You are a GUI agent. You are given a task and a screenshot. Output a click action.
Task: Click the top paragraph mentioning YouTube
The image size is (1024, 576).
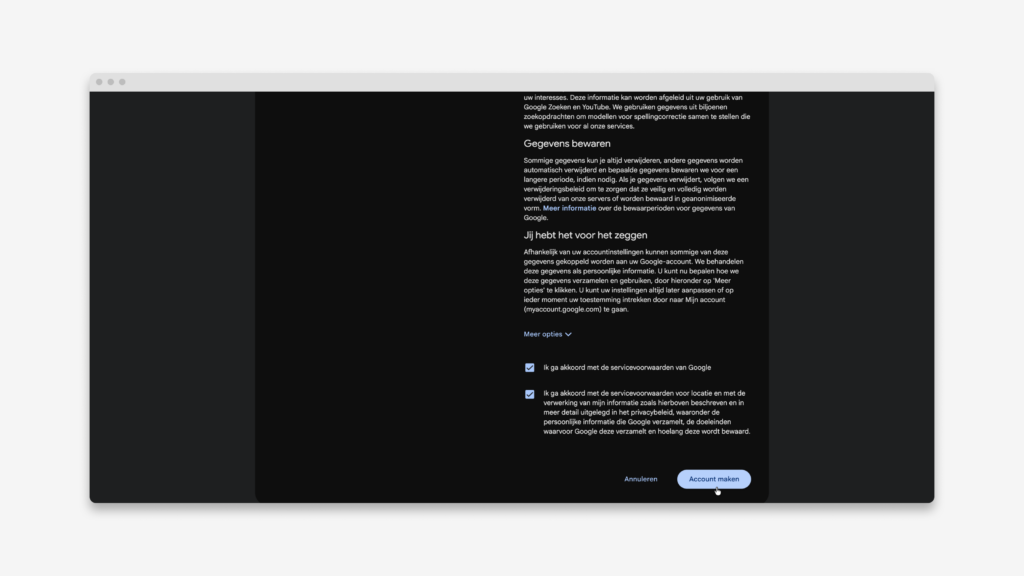click(637, 112)
